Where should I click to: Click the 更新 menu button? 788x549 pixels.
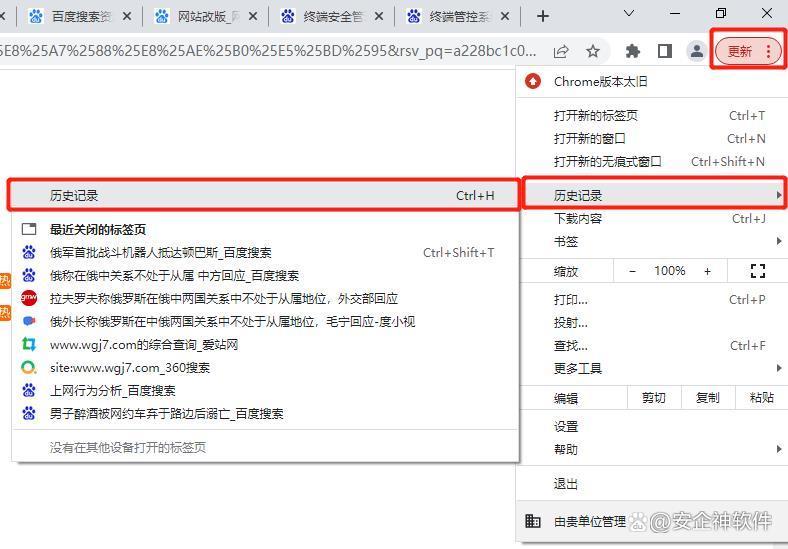pyautogui.click(x=748, y=51)
